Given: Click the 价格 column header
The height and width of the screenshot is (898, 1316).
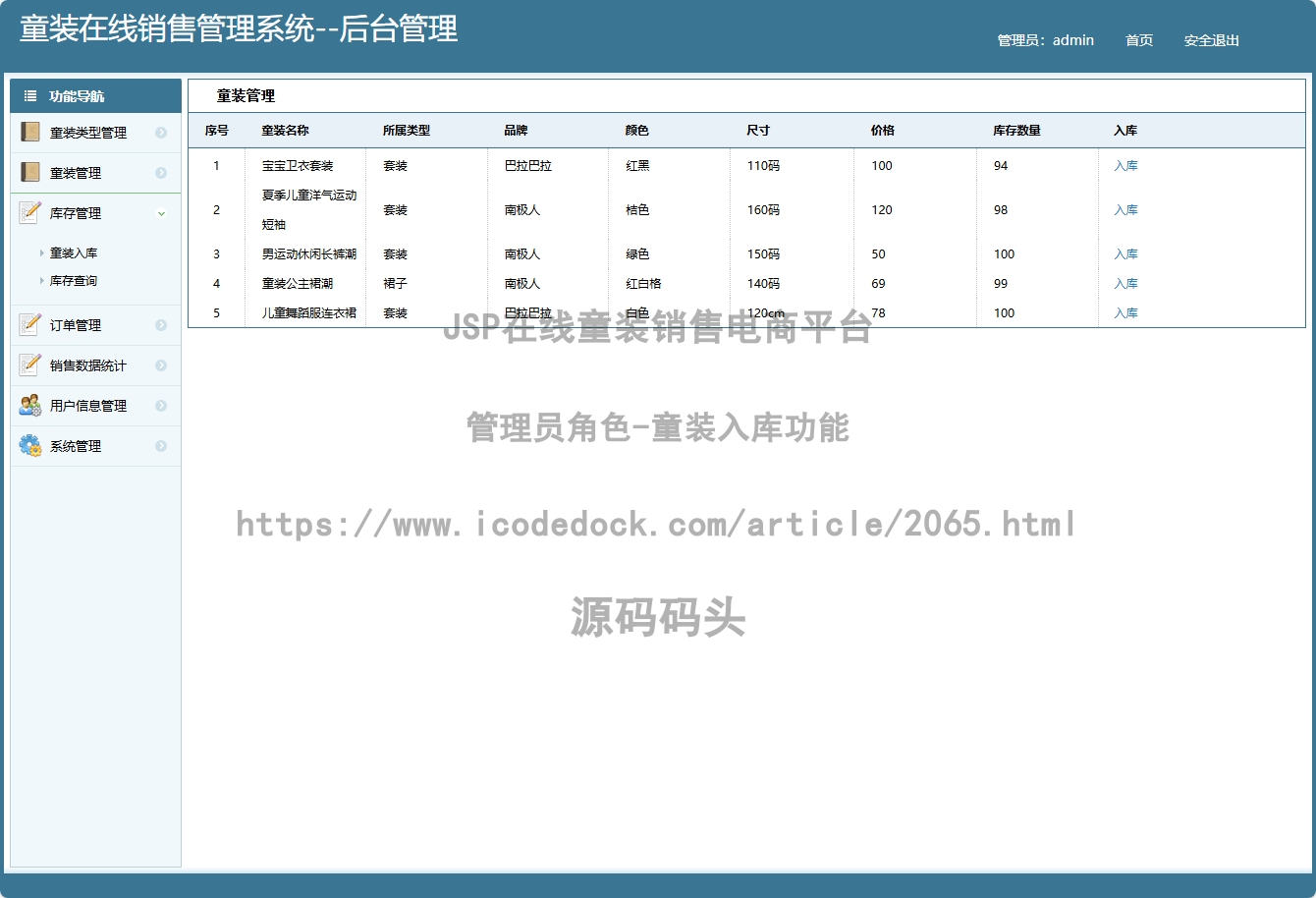Looking at the screenshot, I should [883, 131].
